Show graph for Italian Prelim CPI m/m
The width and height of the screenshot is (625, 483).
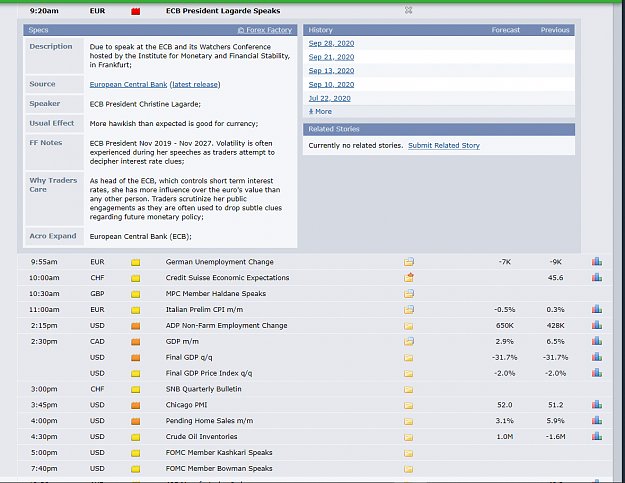click(x=597, y=309)
